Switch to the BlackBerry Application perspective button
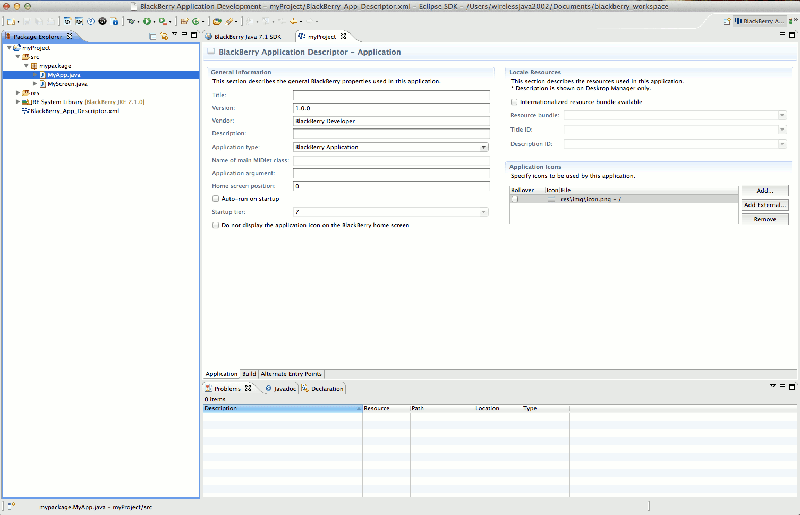Viewport: 800px width, 515px height. click(x=759, y=21)
